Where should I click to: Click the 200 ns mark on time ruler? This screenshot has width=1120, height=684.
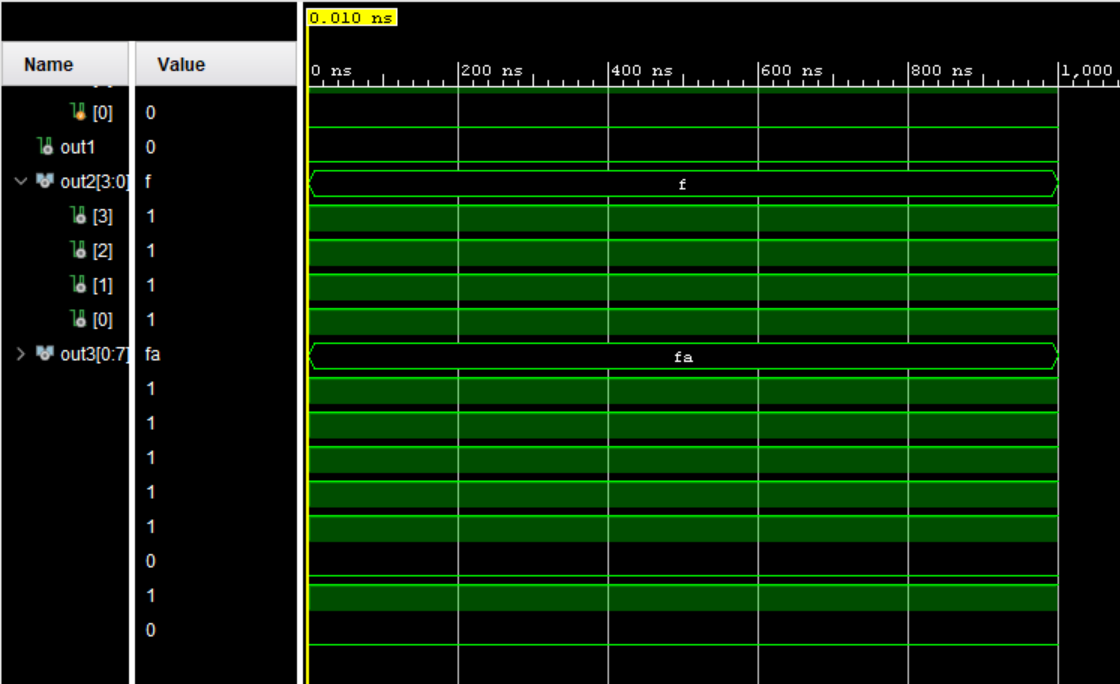click(458, 72)
